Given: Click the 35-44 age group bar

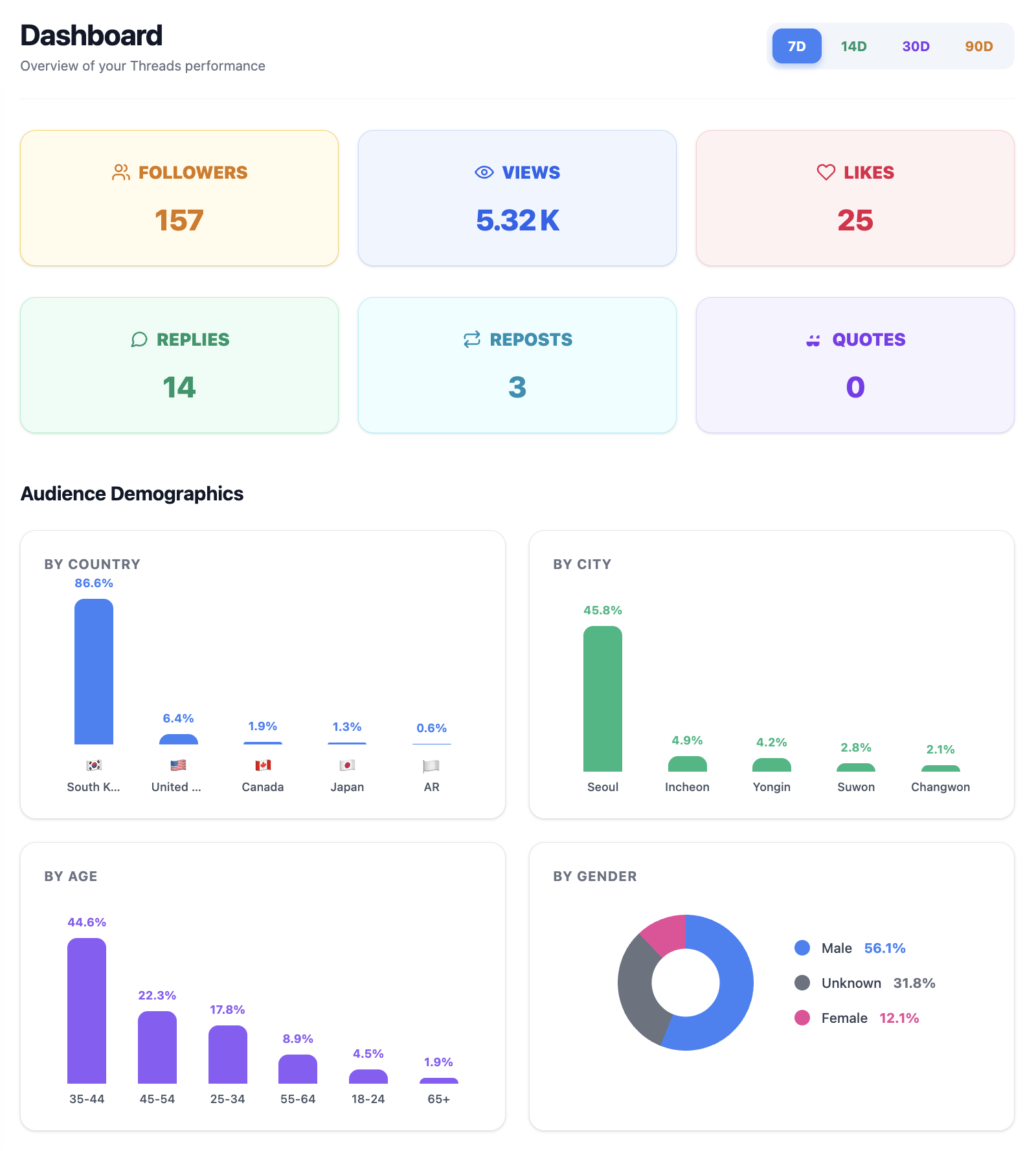Looking at the screenshot, I should coord(87,1010).
